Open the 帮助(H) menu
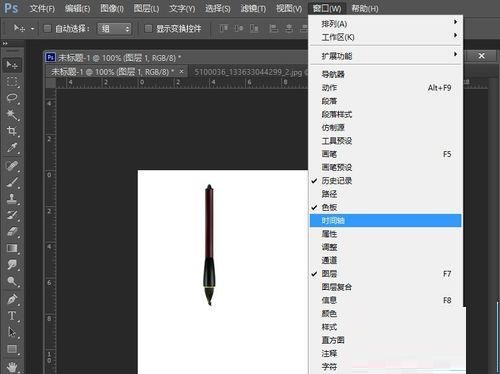This screenshot has width=500, height=374. click(365, 8)
